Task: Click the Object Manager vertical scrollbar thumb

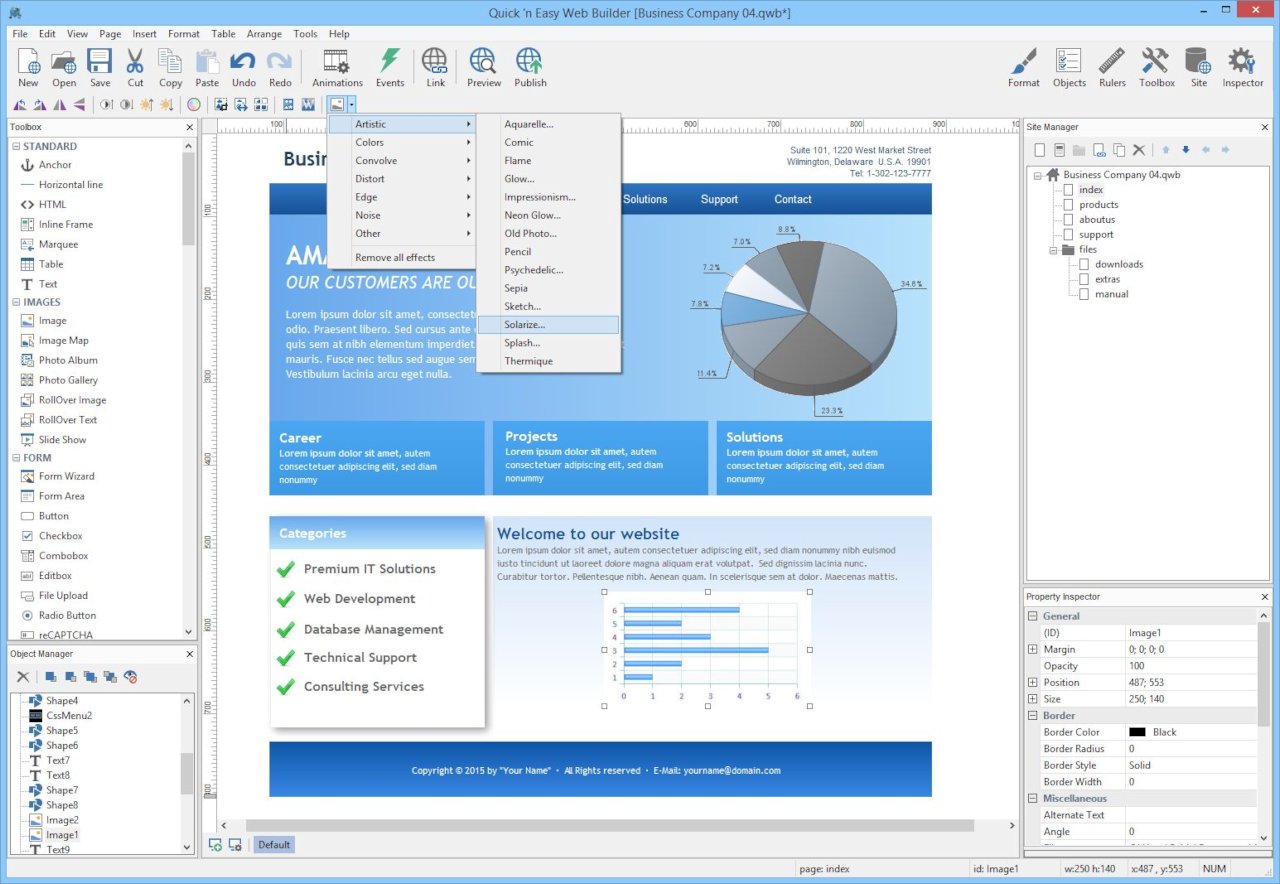Action: click(186, 772)
